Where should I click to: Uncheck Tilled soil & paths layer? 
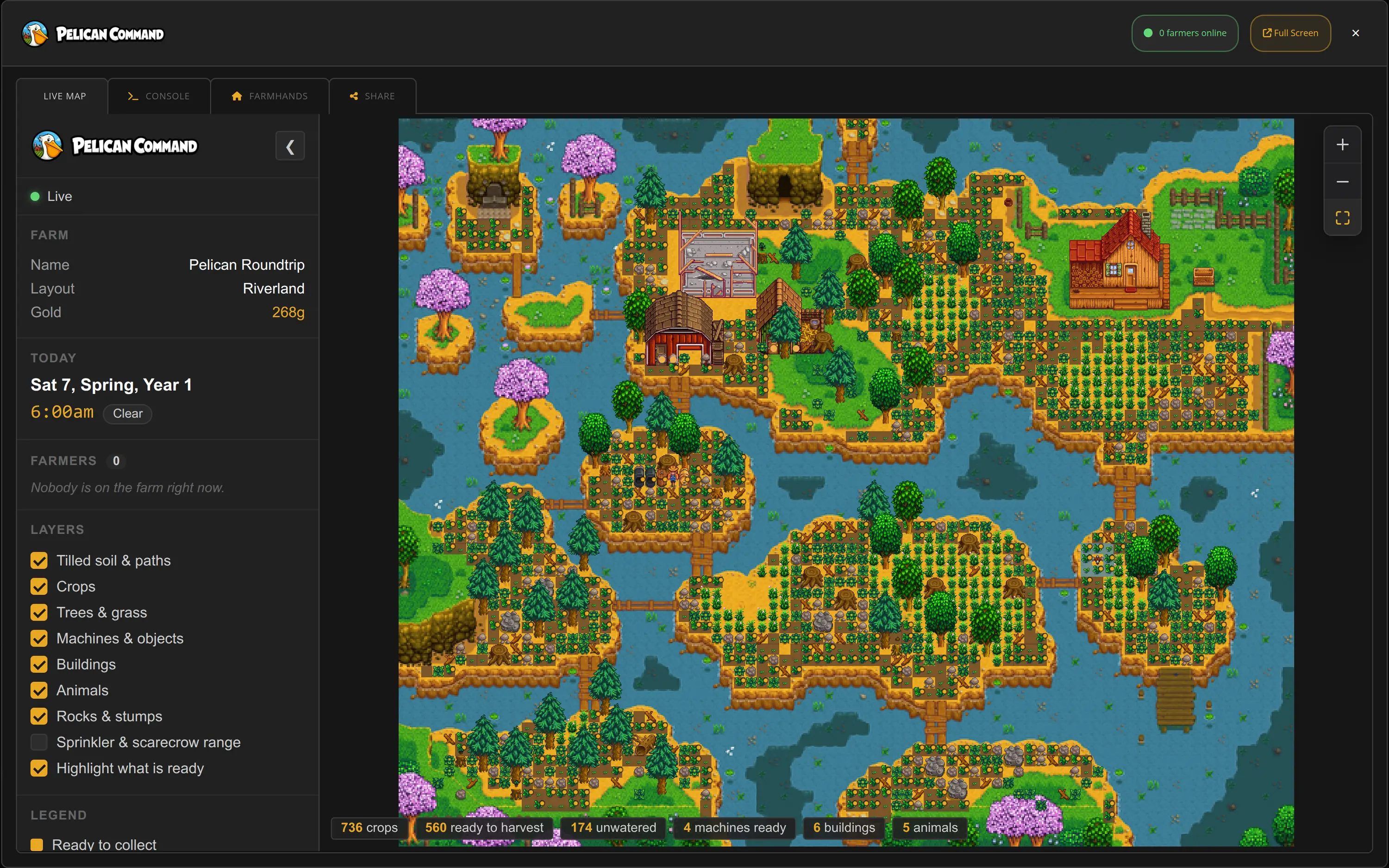tap(39, 560)
